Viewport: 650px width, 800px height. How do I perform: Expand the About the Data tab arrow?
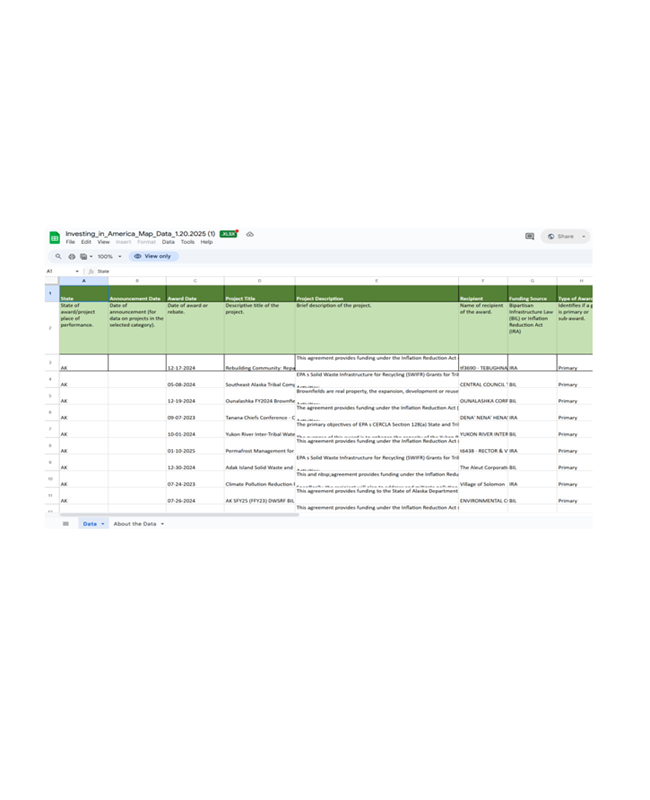coord(162,524)
